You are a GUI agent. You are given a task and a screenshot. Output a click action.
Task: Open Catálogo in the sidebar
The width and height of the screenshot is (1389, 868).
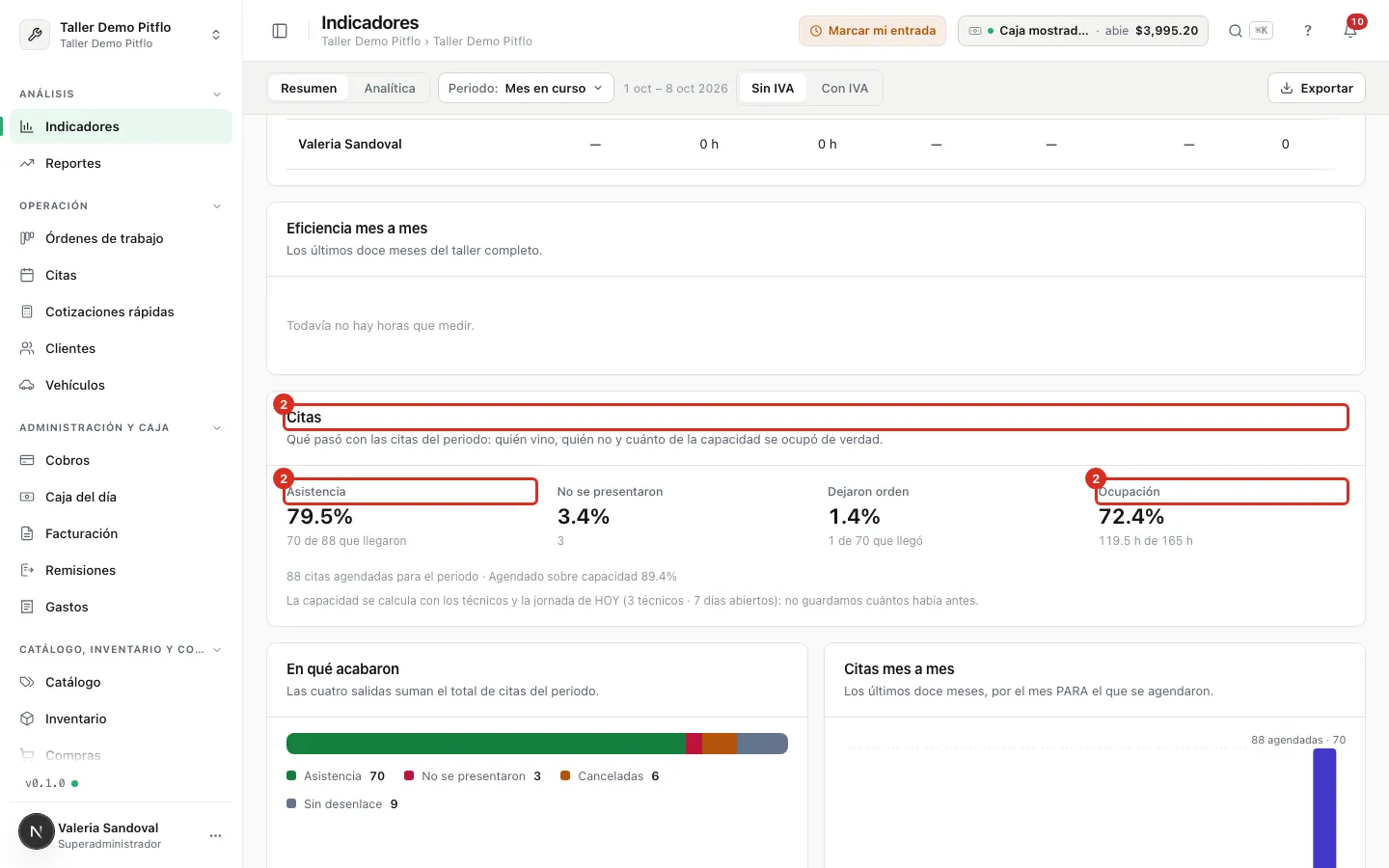[x=121, y=682]
